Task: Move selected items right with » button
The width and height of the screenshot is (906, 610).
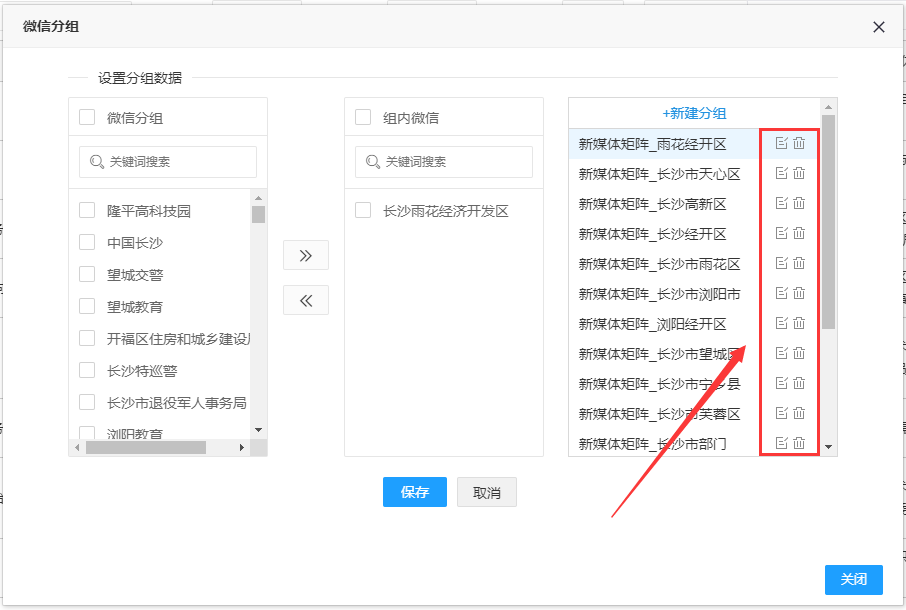Action: point(306,255)
